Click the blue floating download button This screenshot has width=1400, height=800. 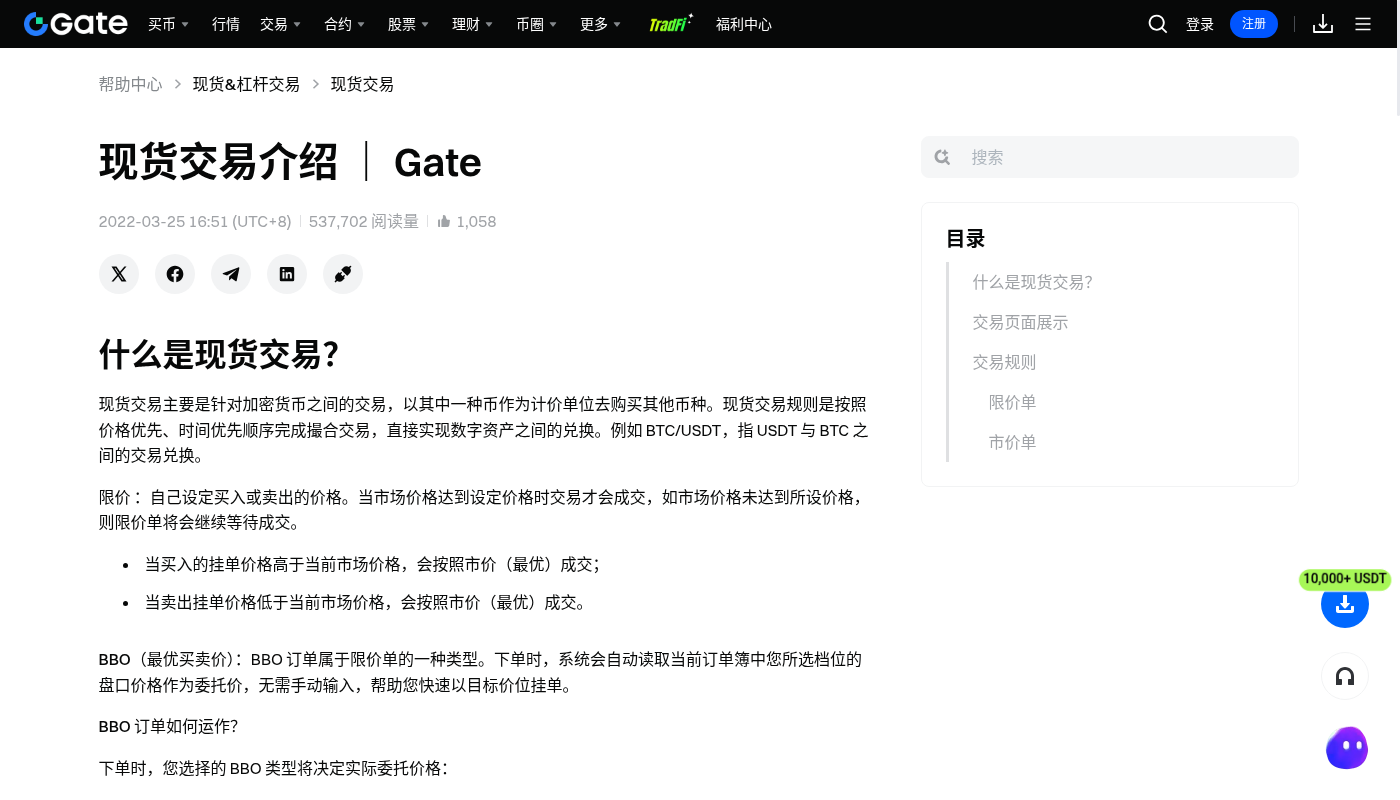(x=1345, y=604)
